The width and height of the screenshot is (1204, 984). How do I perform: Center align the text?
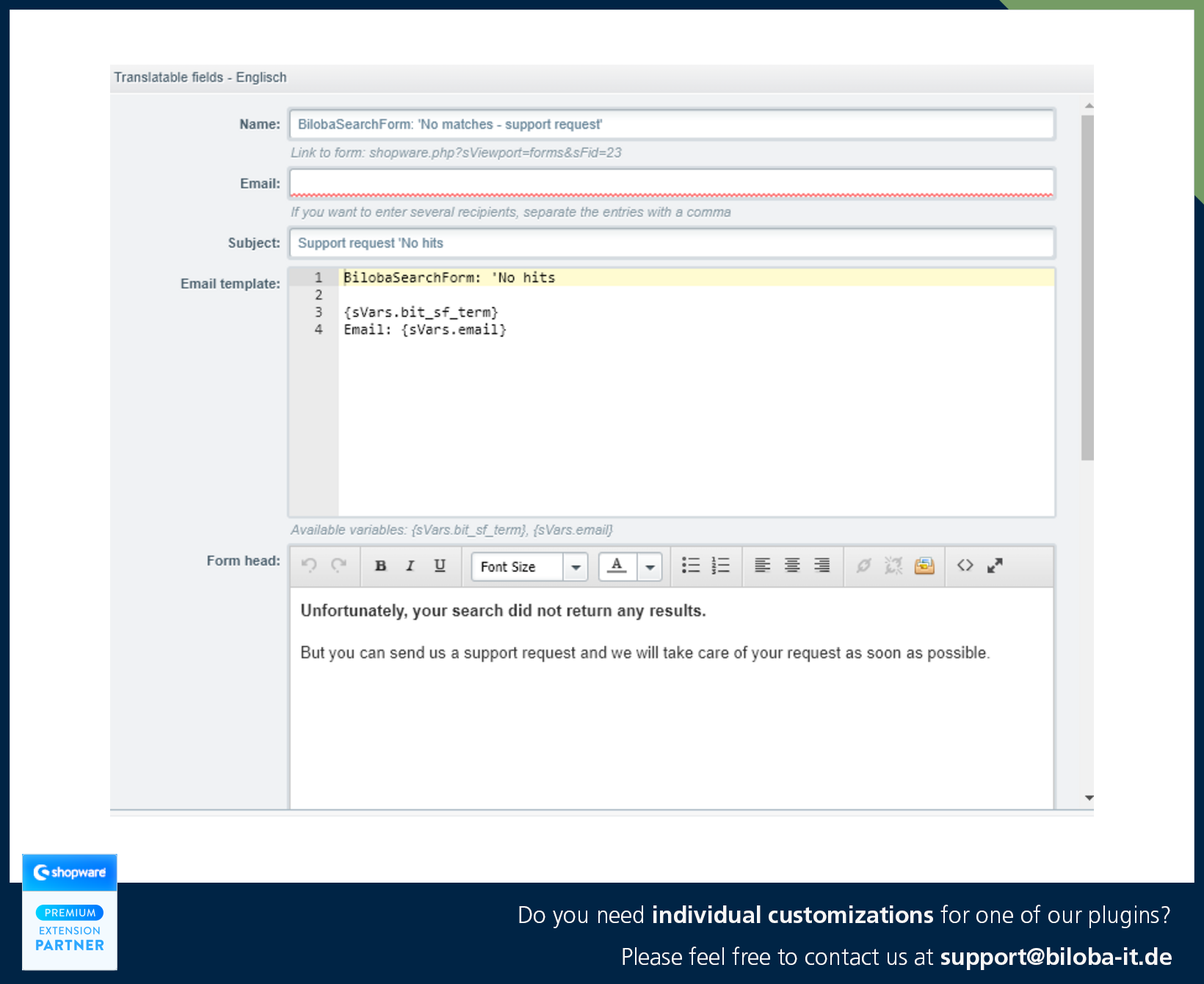pyautogui.click(x=792, y=565)
